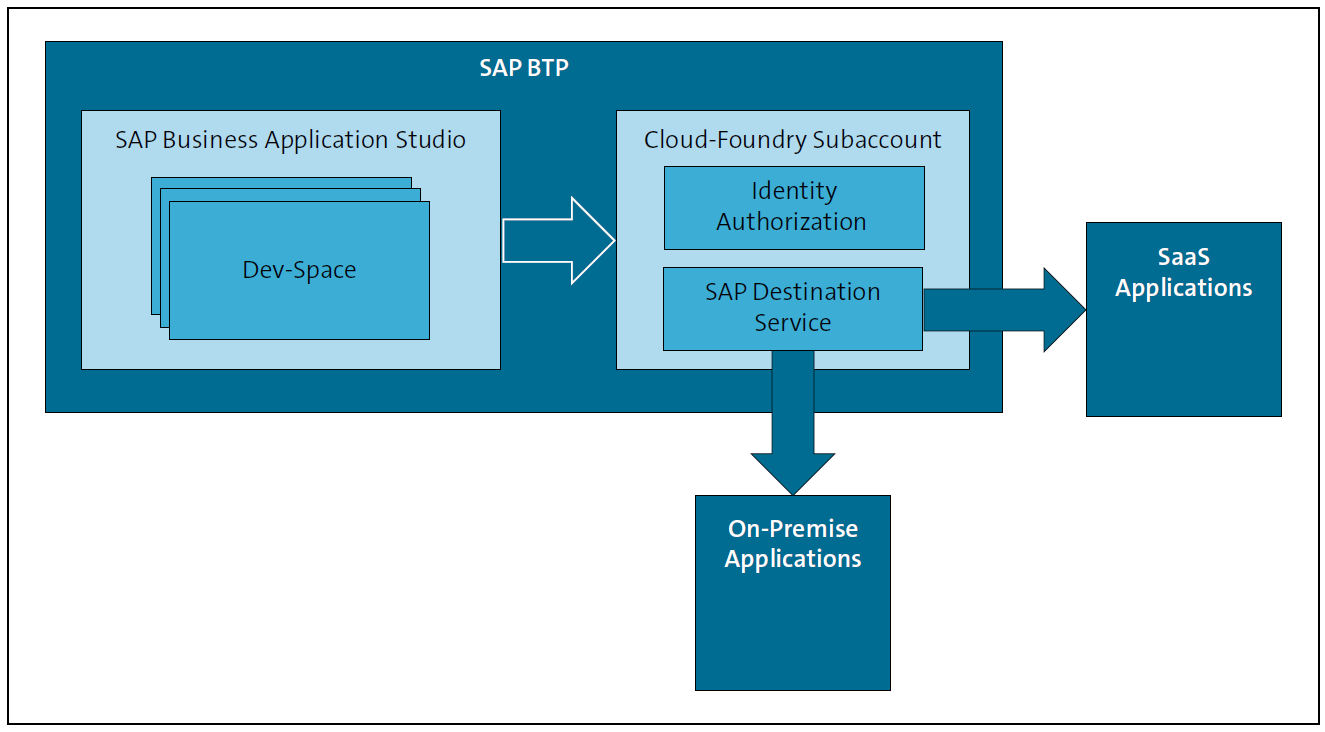The image size is (1325, 732).
Task: Click the SAP Business Application Studio heading text
Action: 290,140
